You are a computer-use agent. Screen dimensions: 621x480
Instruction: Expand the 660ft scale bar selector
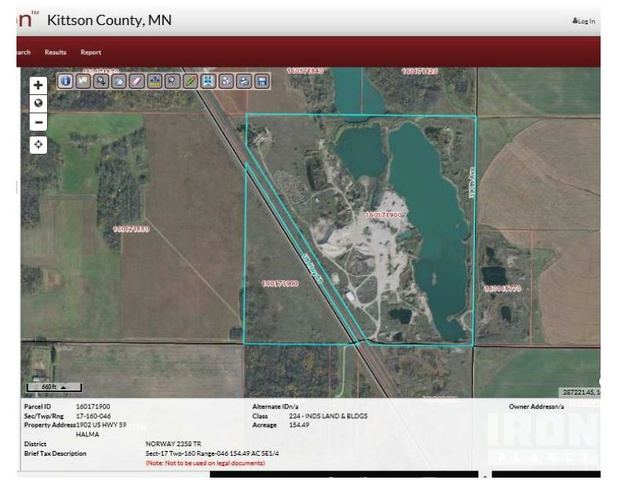[x=55, y=386]
